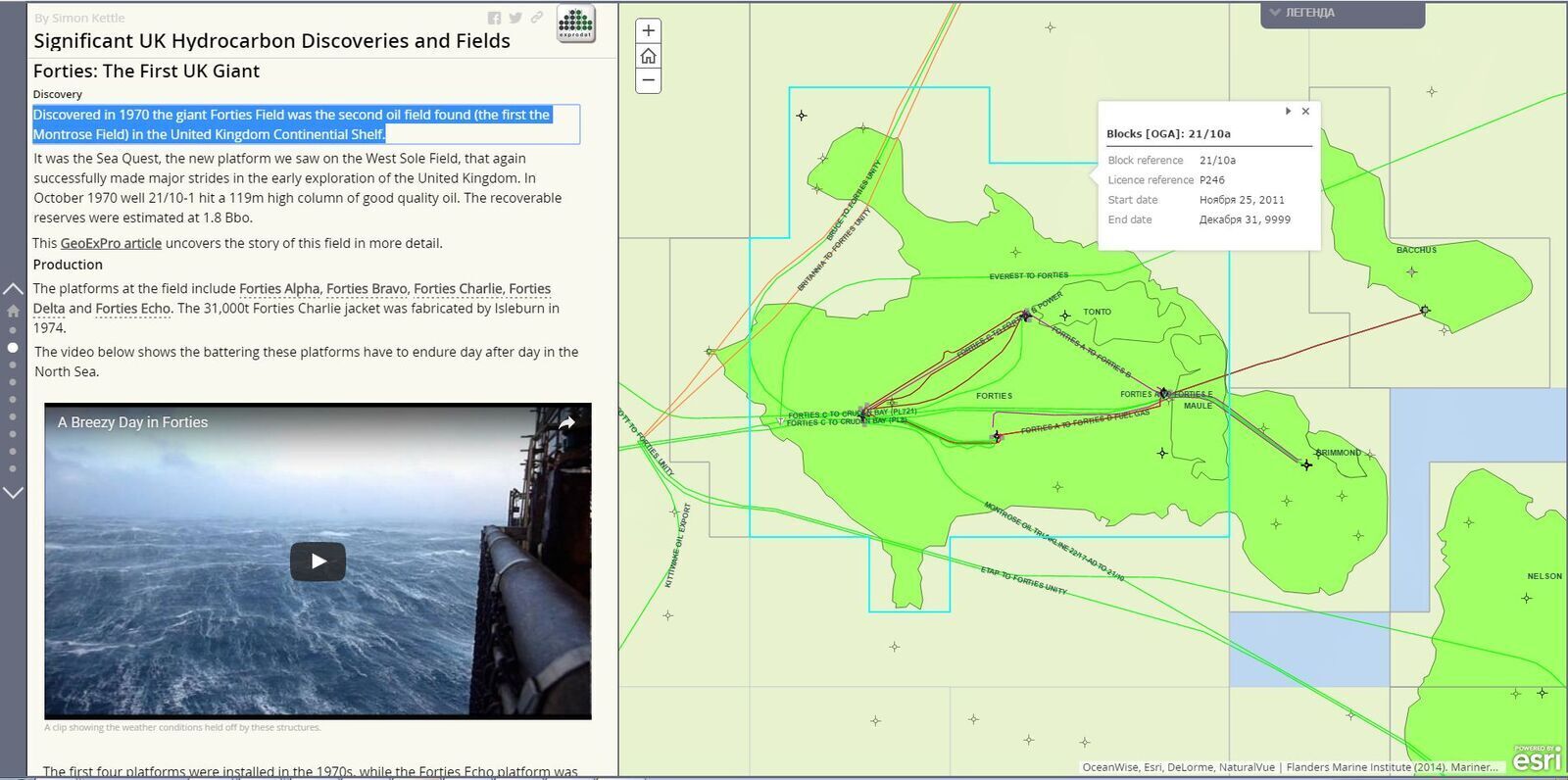Click the NELSON field label on map
1568x780 pixels.
point(1544,576)
